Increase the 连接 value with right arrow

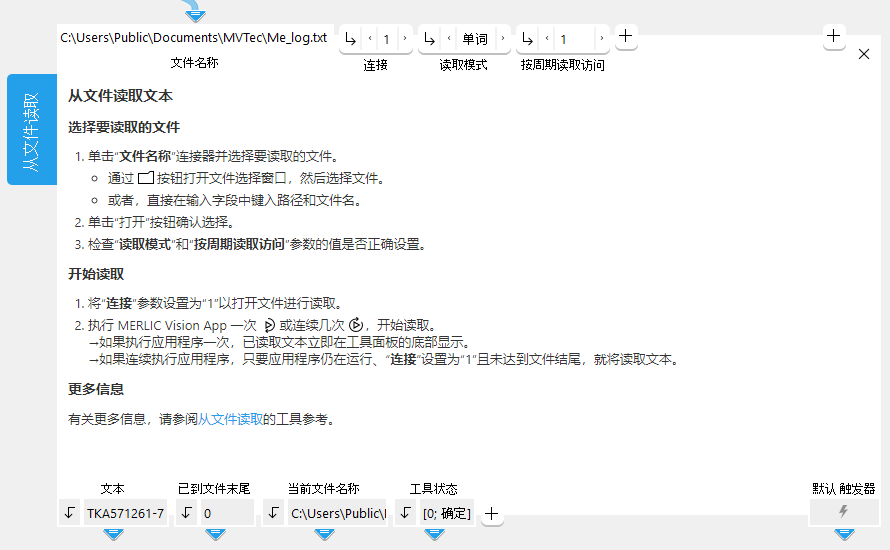coord(404,39)
